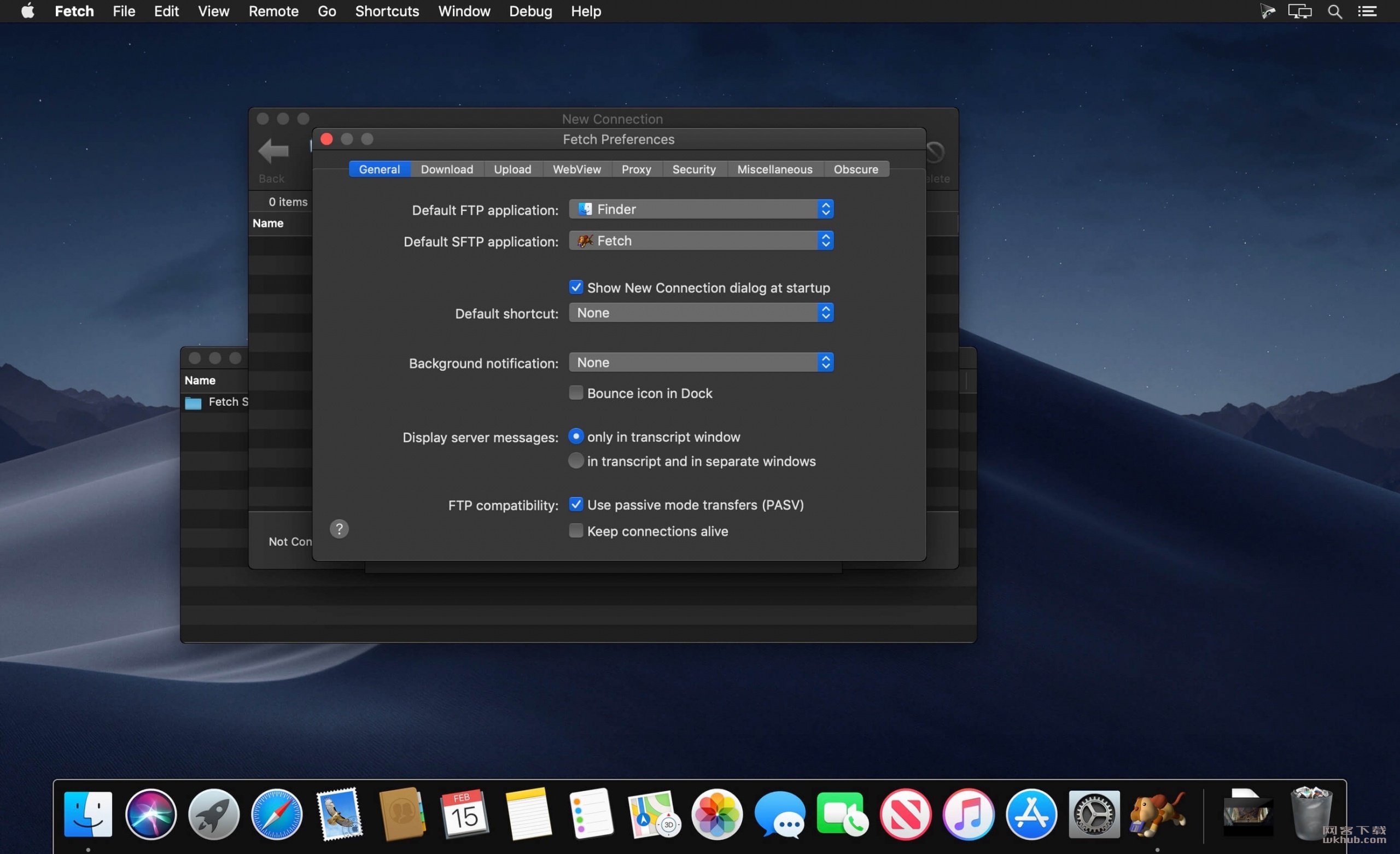Open the Trash in Dock
The height and width of the screenshot is (854, 1400).
click(1311, 813)
